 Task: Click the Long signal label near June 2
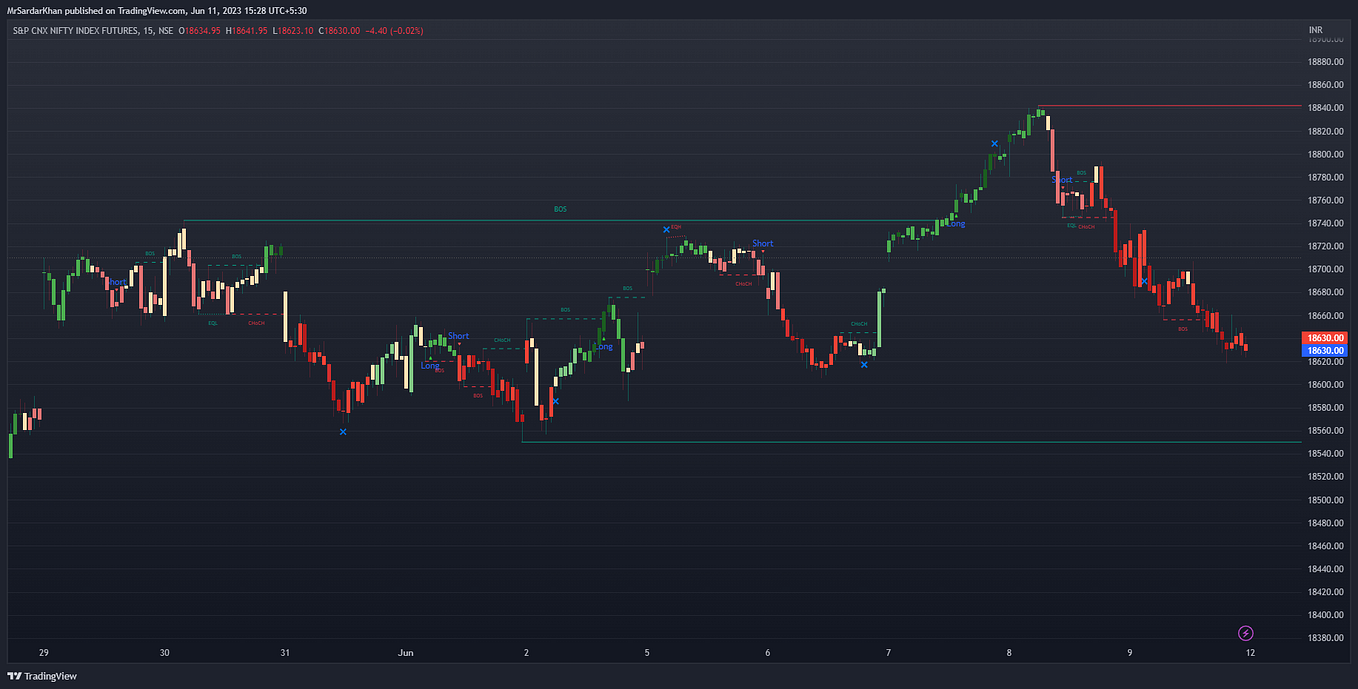pos(603,346)
